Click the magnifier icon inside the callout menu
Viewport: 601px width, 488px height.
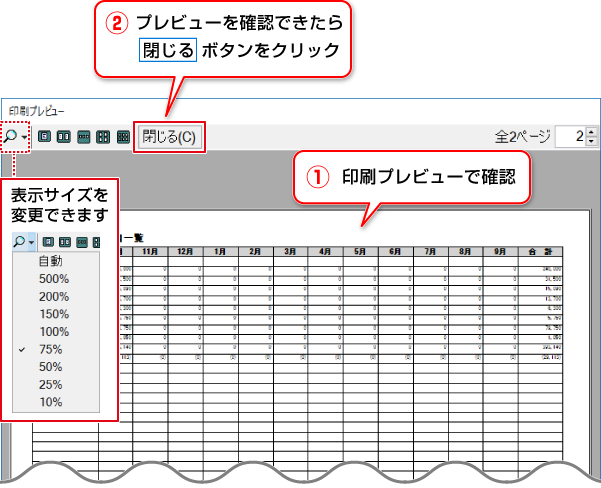pyautogui.click(x=19, y=242)
